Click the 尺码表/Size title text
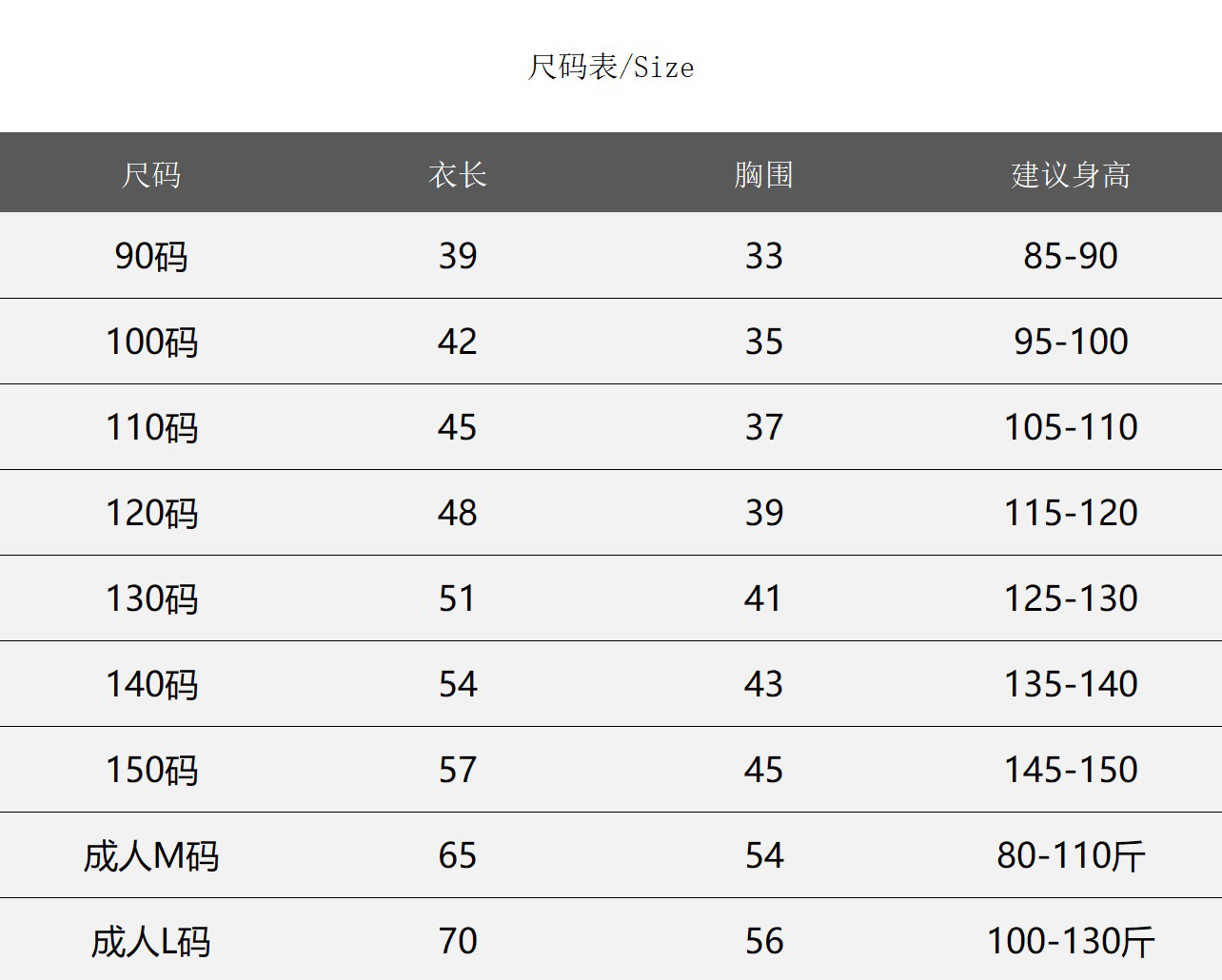 tap(610, 68)
